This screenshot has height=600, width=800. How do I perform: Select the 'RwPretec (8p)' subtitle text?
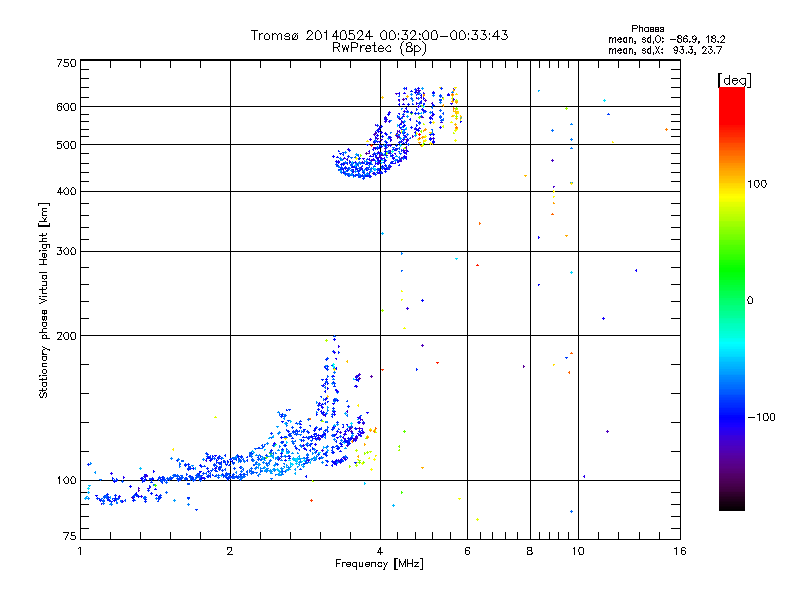pos(379,48)
